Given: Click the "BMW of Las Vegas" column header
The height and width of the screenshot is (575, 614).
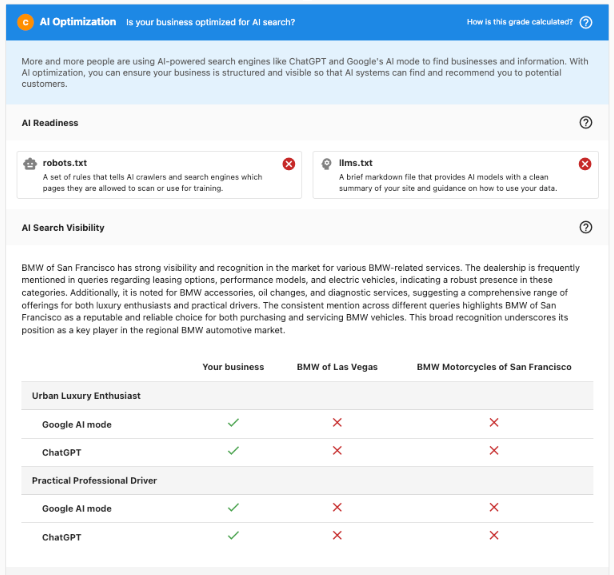Looking at the screenshot, I should coord(337,367).
